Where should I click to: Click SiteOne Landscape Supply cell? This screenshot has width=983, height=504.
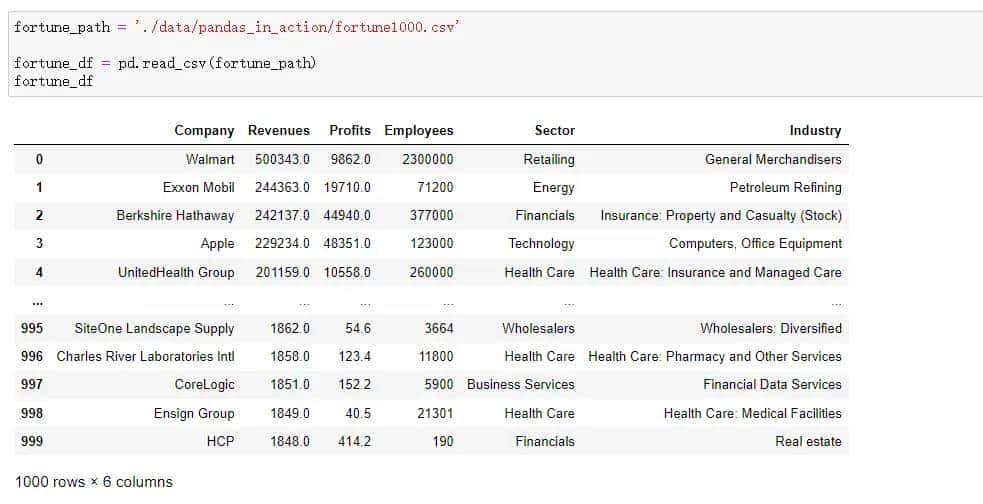[x=154, y=328]
